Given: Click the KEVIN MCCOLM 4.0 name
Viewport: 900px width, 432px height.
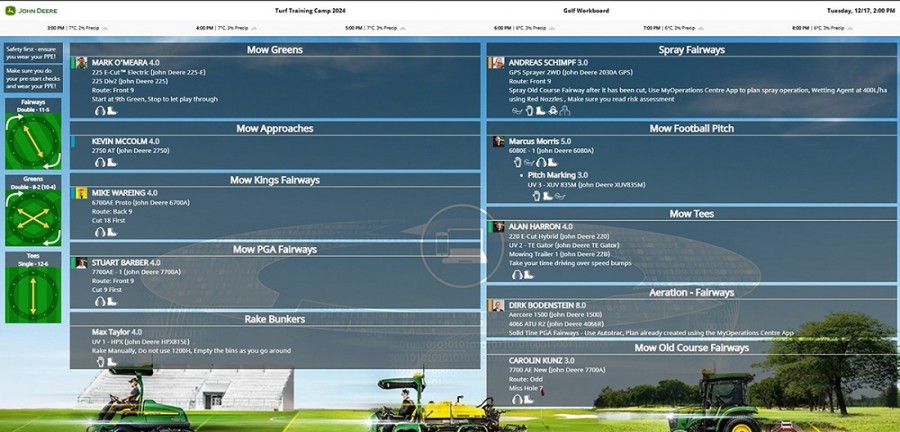Looking at the screenshot, I should 126,141.
